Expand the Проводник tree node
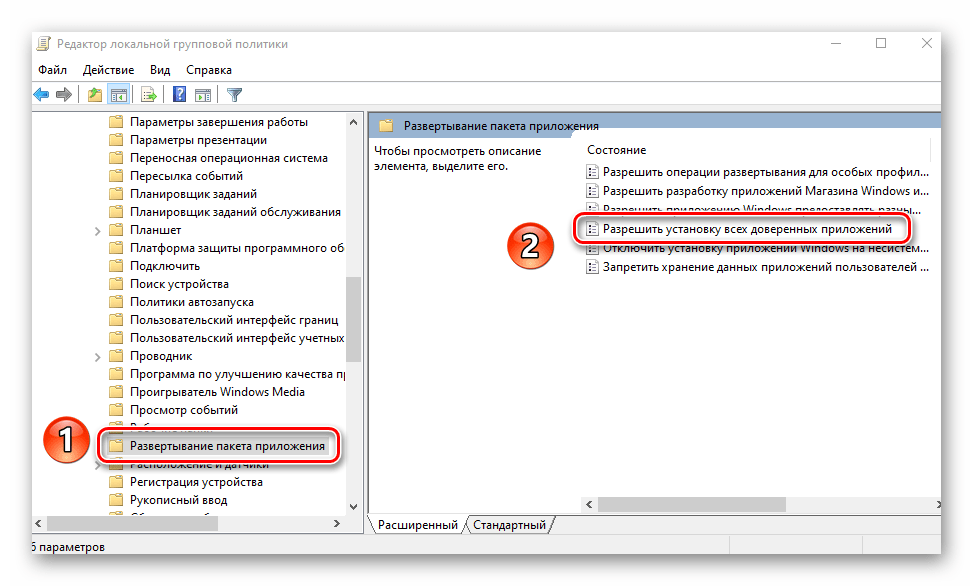 97,356
